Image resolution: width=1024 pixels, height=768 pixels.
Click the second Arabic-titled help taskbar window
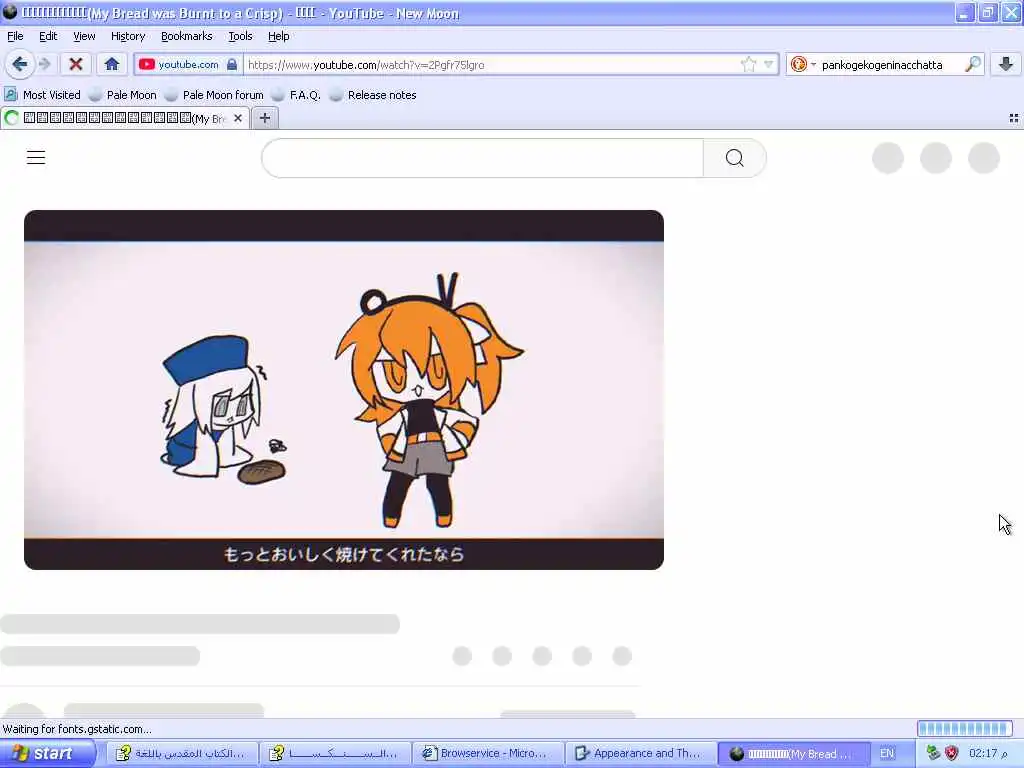click(x=334, y=753)
